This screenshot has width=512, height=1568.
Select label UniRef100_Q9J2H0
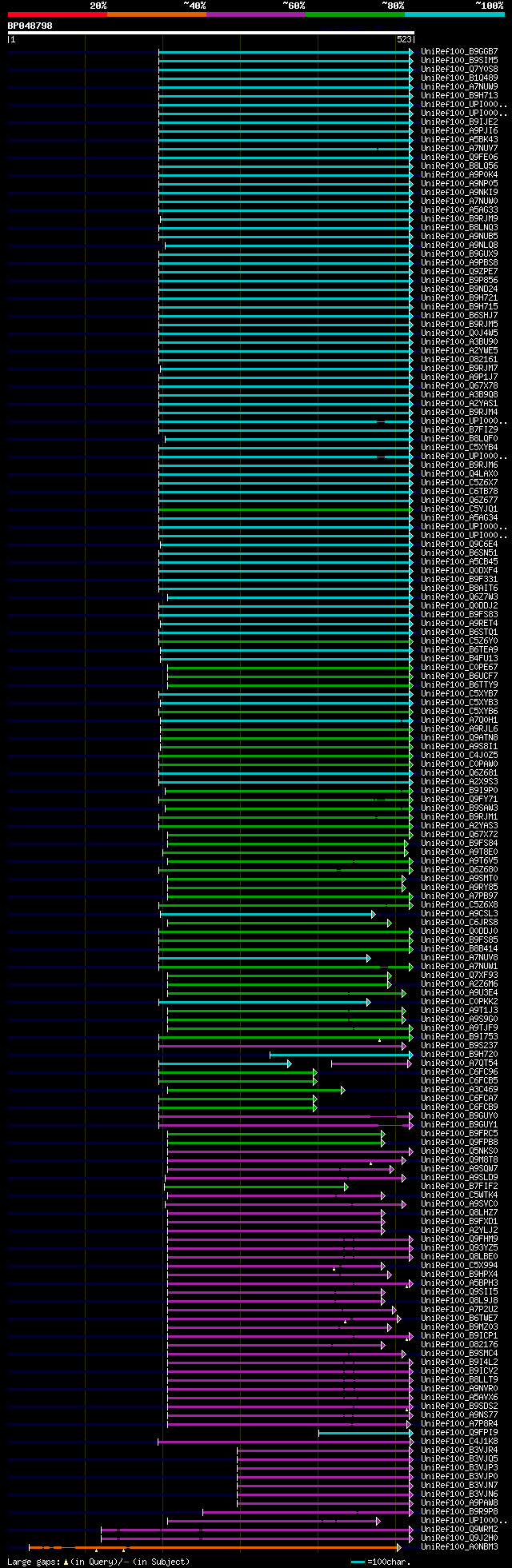pos(459,1538)
